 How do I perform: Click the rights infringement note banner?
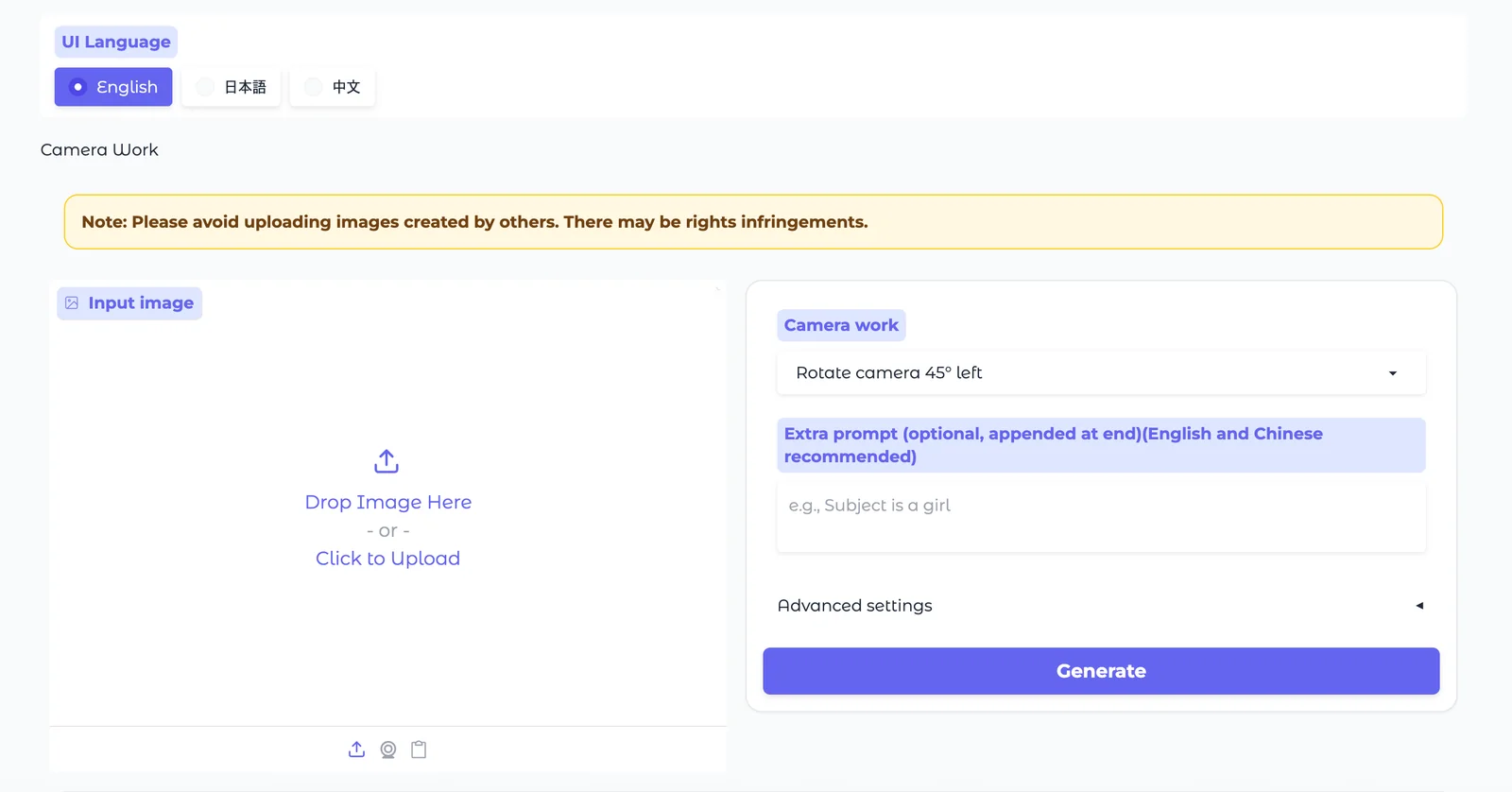point(753,222)
